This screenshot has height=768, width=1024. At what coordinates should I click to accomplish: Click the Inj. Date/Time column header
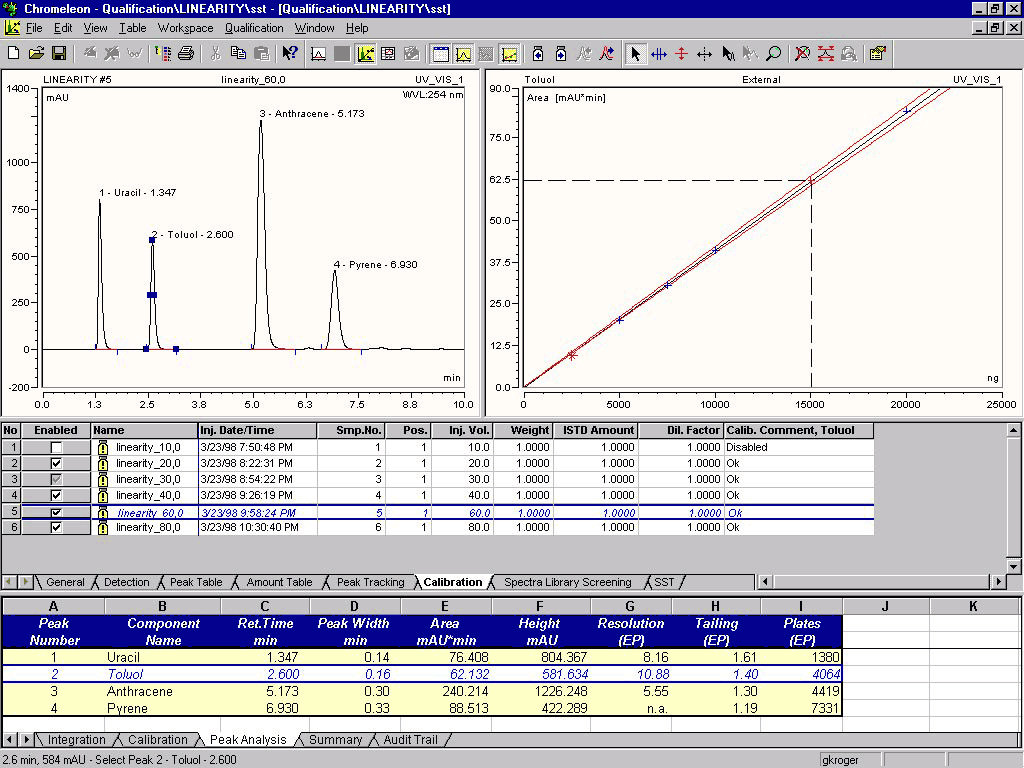[257, 430]
